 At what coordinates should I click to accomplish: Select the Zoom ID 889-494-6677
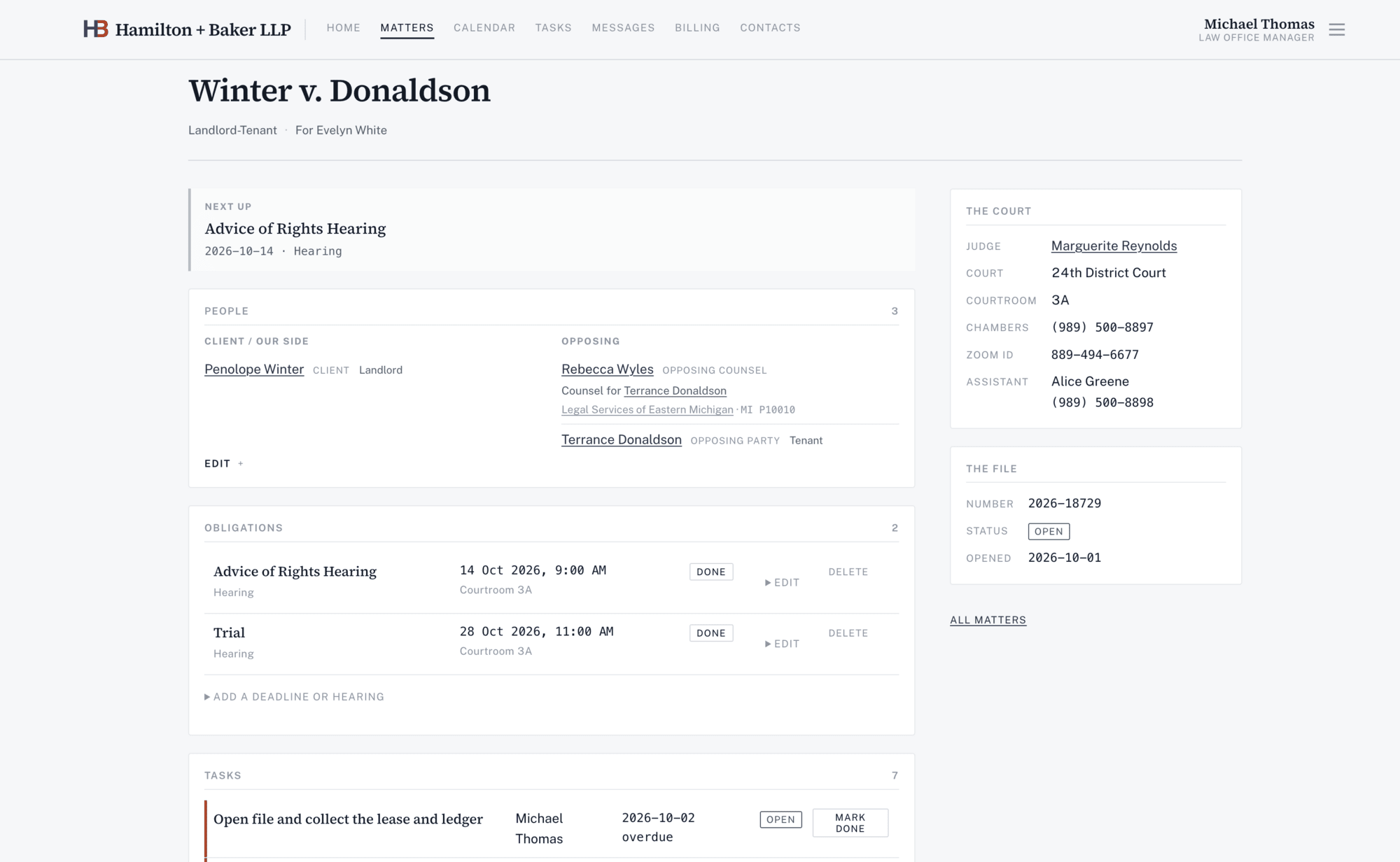(x=1095, y=355)
